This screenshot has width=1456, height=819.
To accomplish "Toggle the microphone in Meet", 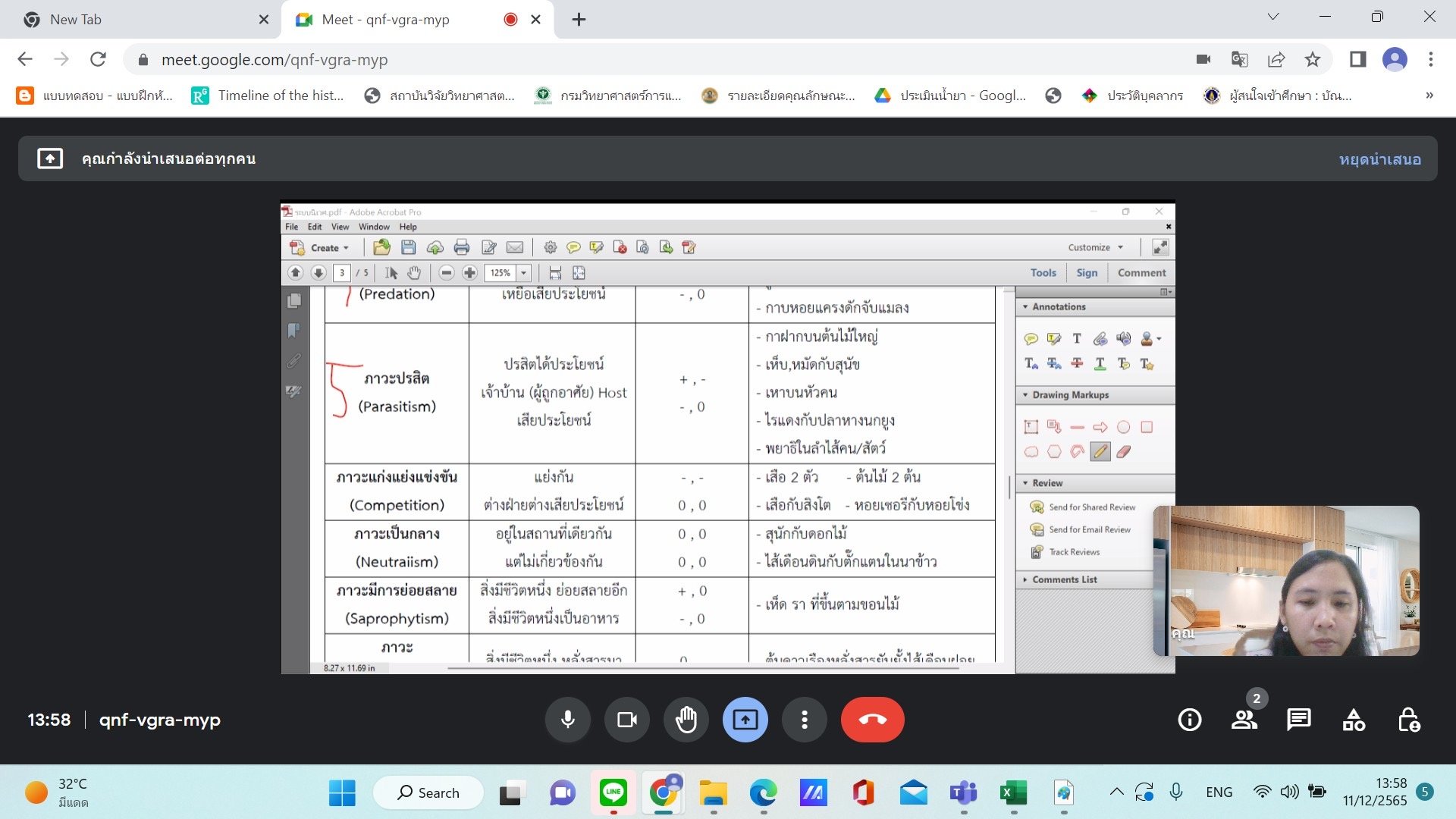I will coord(568,720).
